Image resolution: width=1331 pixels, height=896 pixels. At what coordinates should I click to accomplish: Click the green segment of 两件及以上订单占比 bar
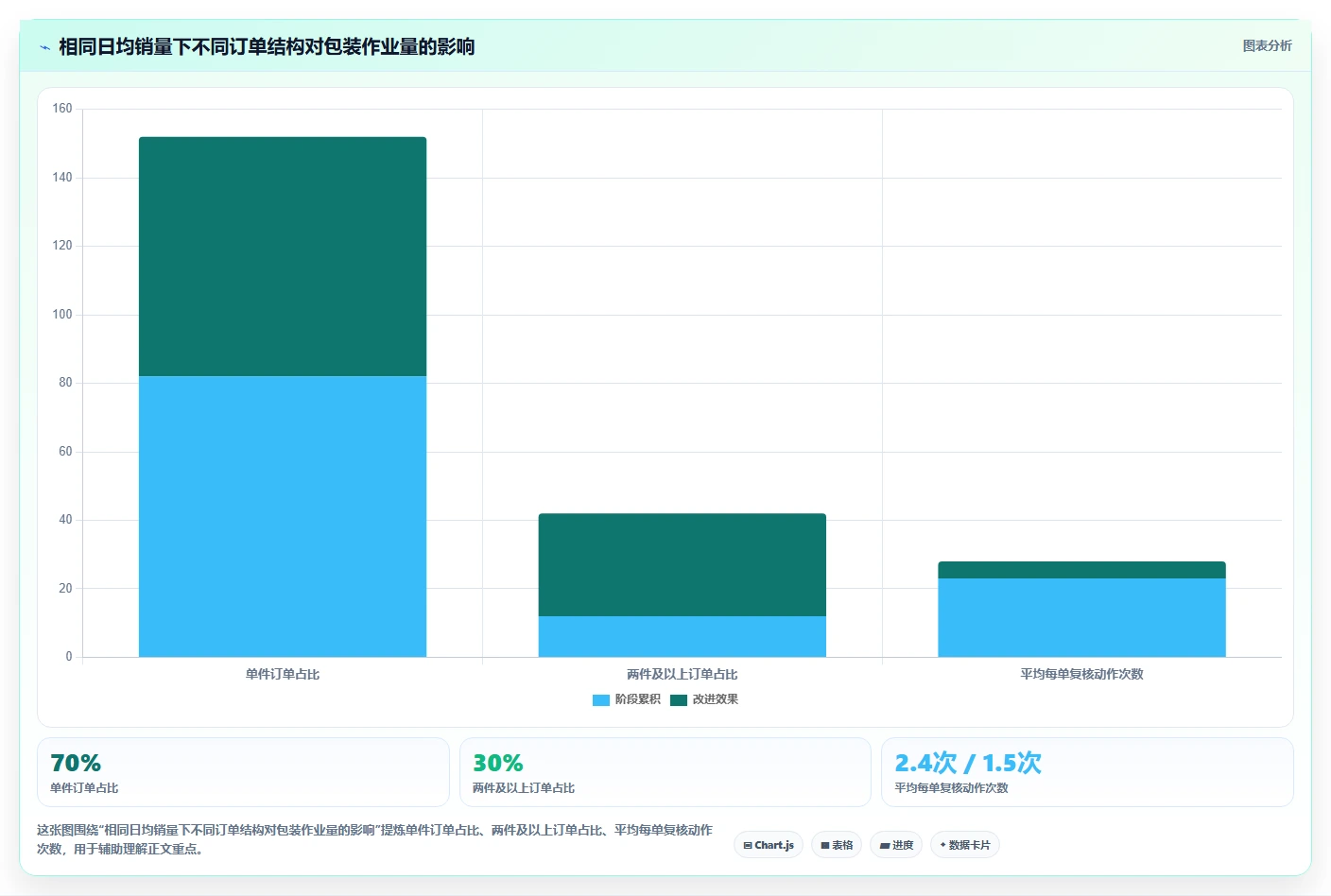[683, 564]
